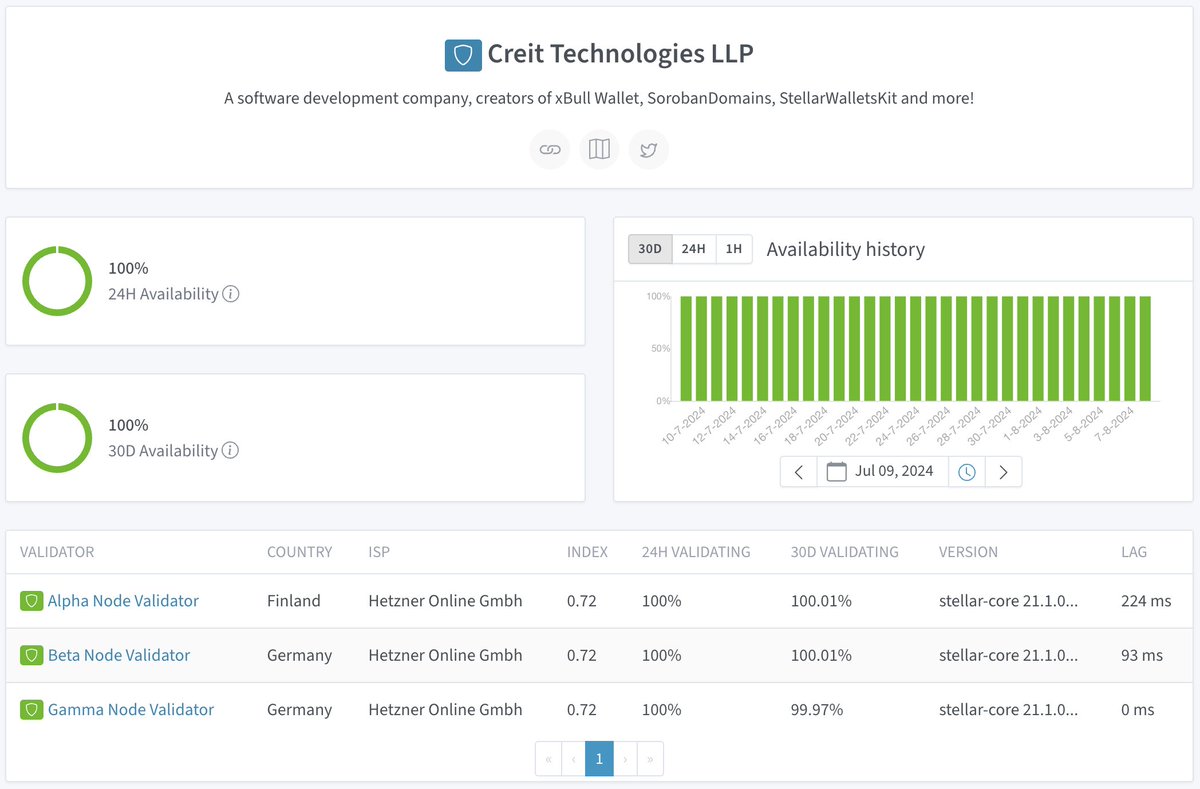The height and width of the screenshot is (789, 1200).
Task: Click 0.72 index in Beta Node row
Action: coord(582,655)
